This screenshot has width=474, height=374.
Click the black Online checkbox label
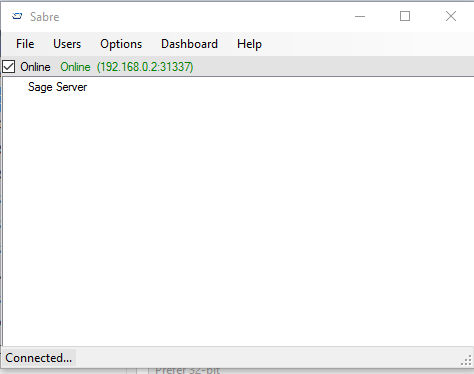pyautogui.click(x=35, y=67)
